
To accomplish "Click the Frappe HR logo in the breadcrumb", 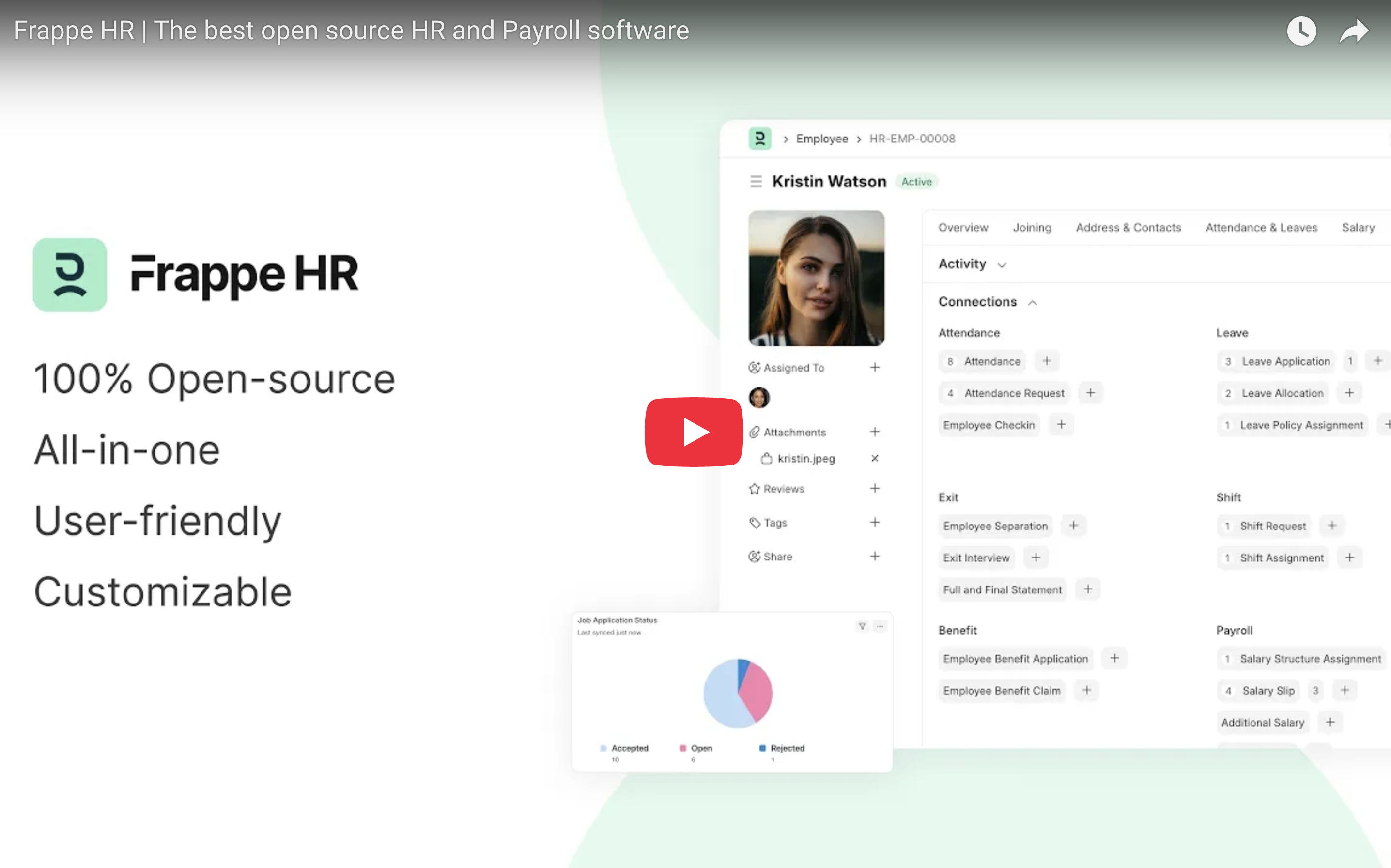I will (759, 139).
